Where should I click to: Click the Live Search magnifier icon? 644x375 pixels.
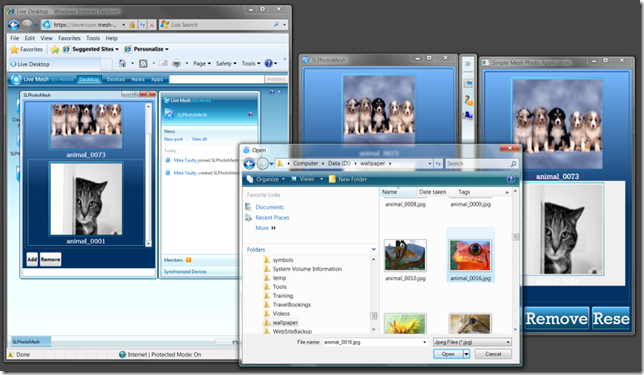pyautogui.click(x=276, y=25)
